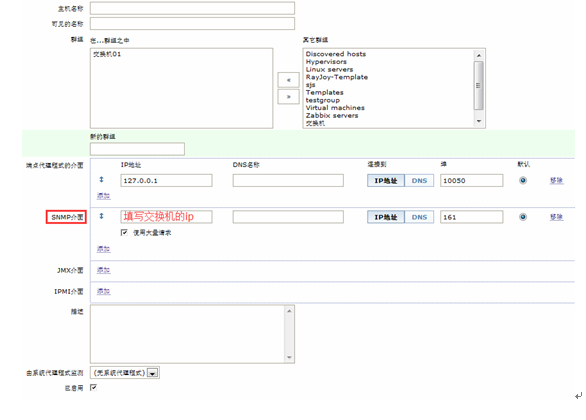Click scroll down arrow of groups list
This screenshot has height=420, width=586.
click(x=478, y=121)
